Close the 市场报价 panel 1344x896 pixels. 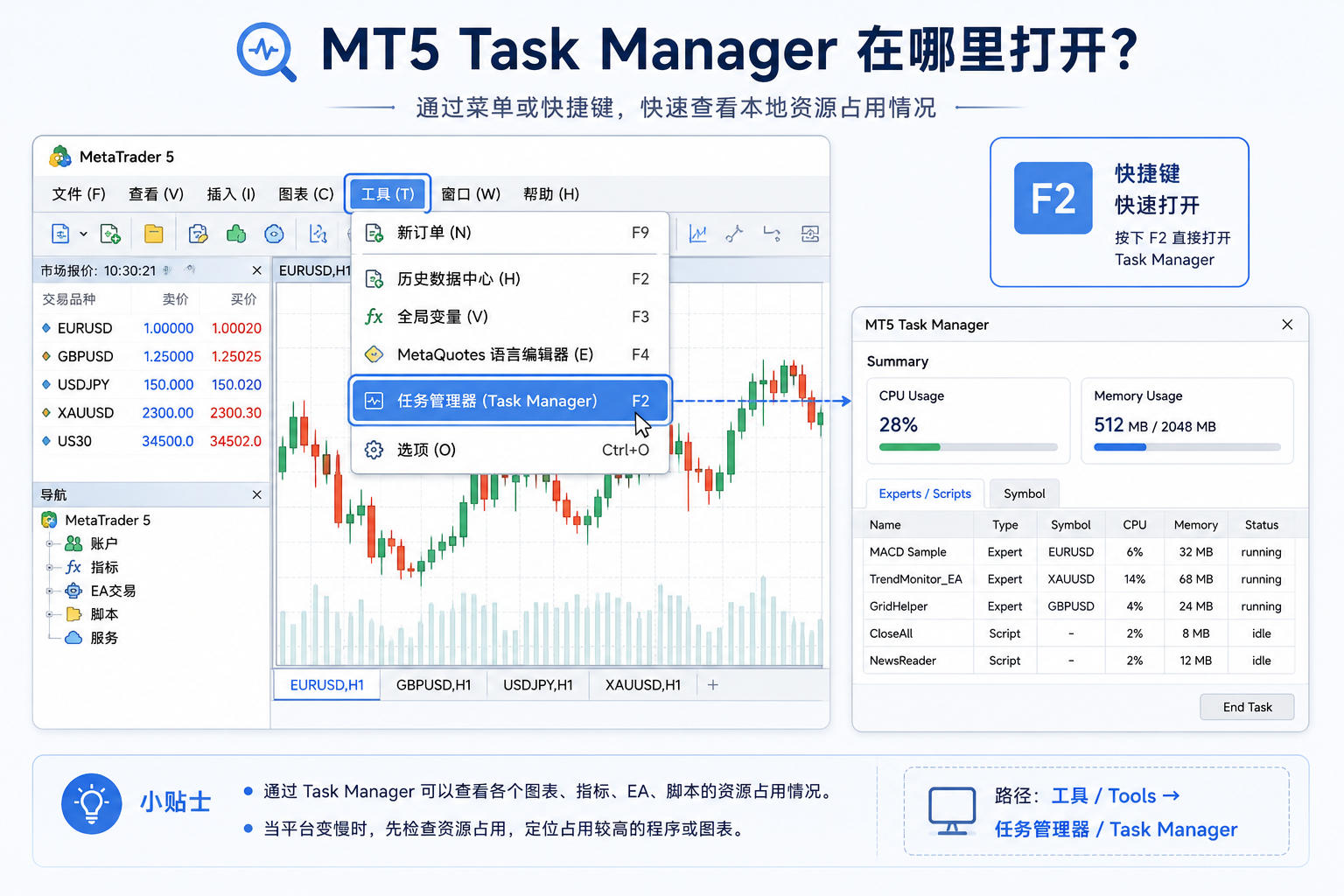tap(256, 270)
